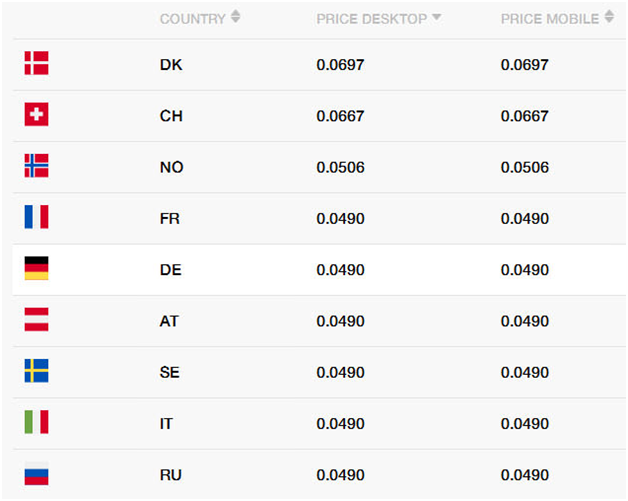Click the Germany flag icon
Screen dimensions: 628x501
(36, 268)
